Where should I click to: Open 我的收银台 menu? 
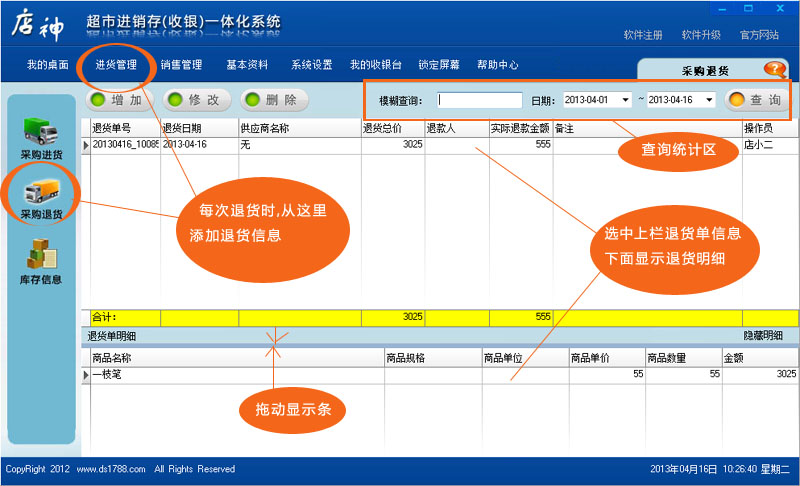(x=376, y=65)
